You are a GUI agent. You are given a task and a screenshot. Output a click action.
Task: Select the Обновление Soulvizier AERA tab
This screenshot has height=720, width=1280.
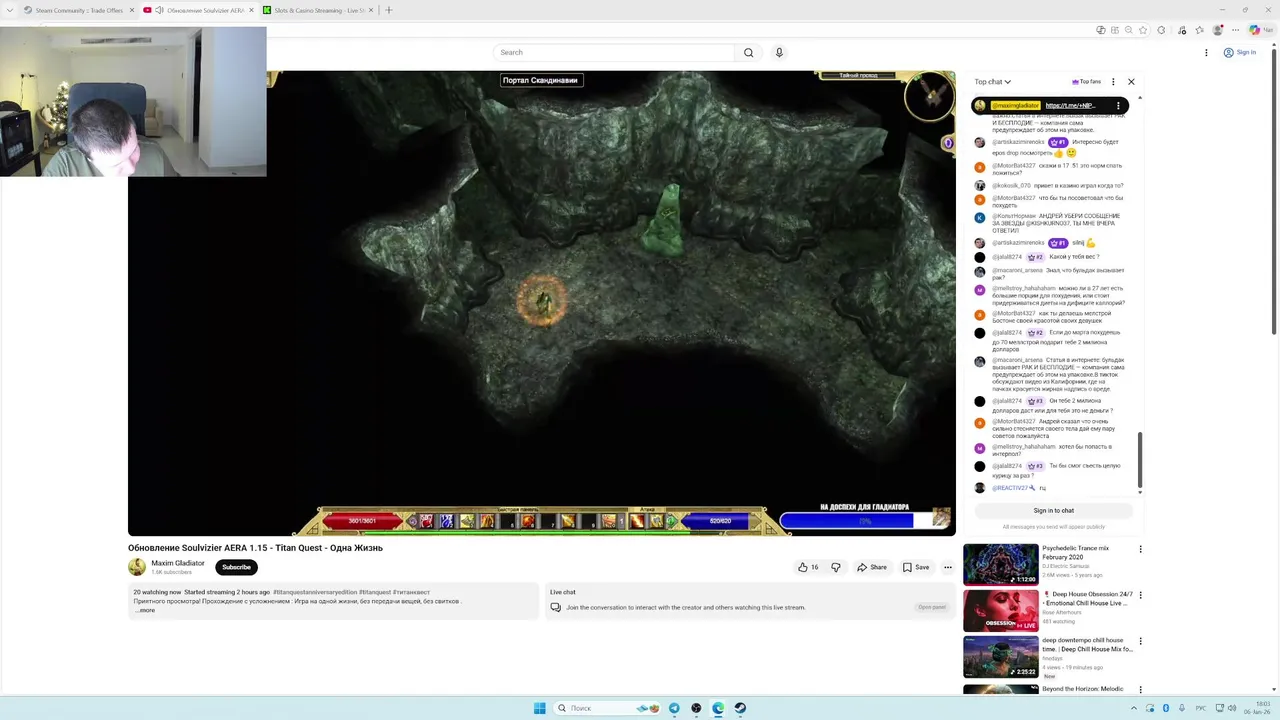[x=198, y=10]
